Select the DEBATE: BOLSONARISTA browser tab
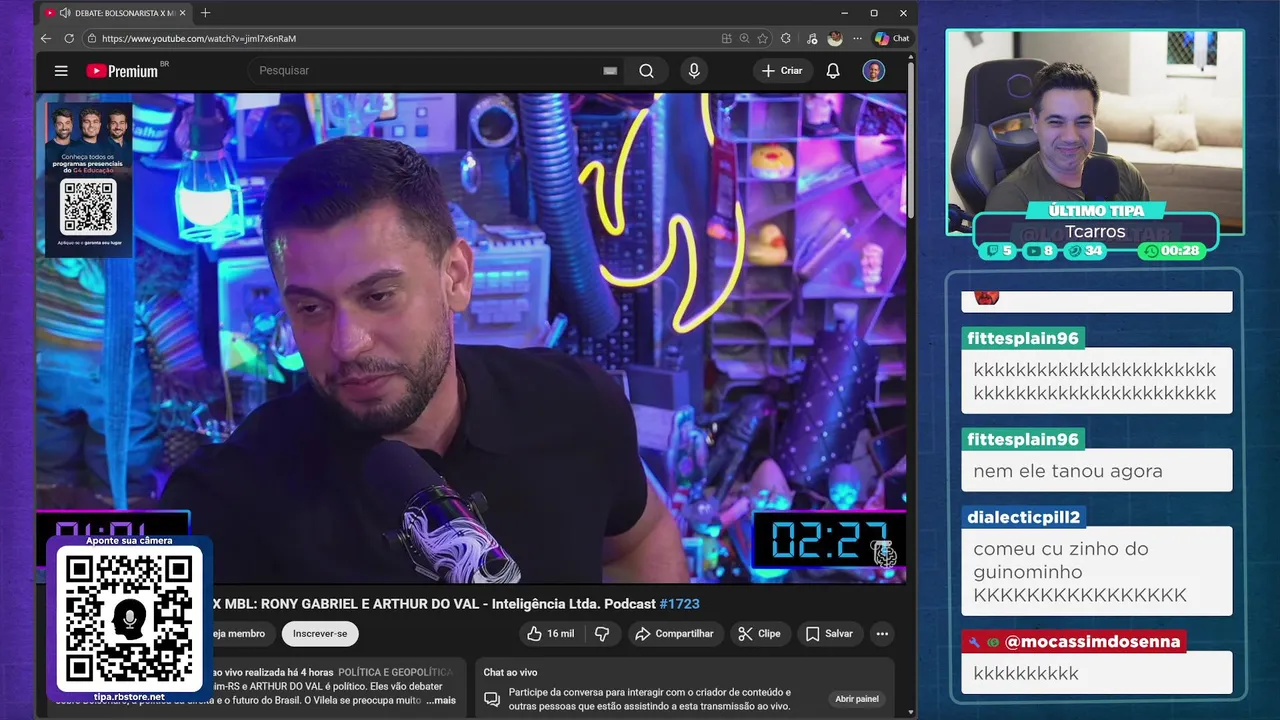This screenshot has width=1280, height=720. (x=115, y=13)
